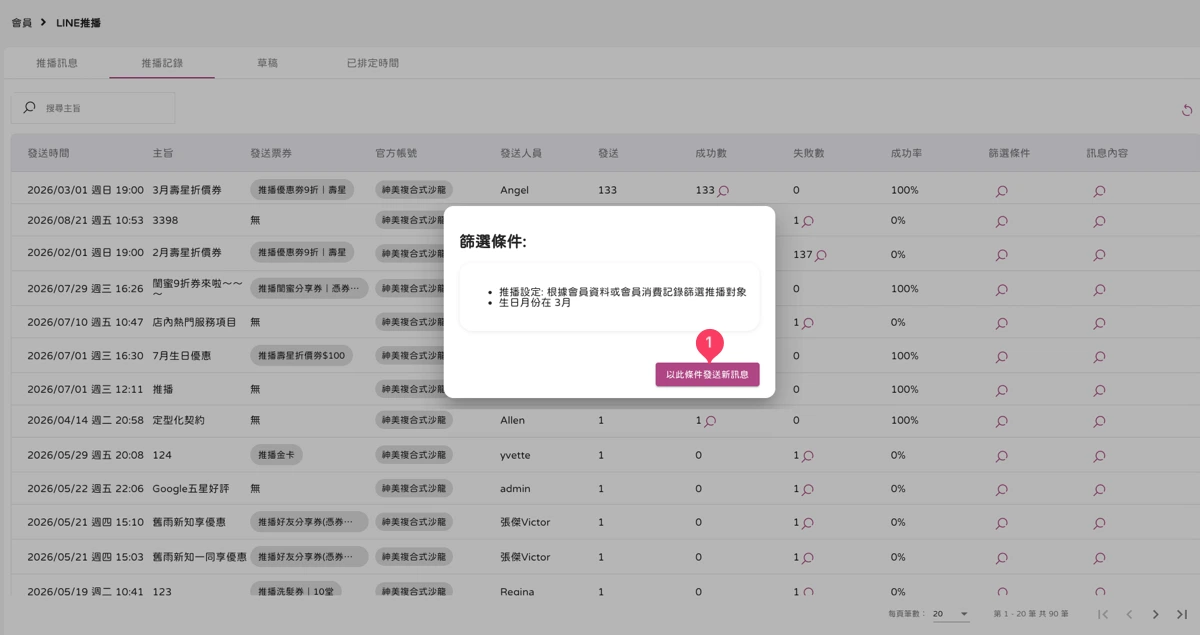View message content for 3398 row

click(x=1099, y=221)
